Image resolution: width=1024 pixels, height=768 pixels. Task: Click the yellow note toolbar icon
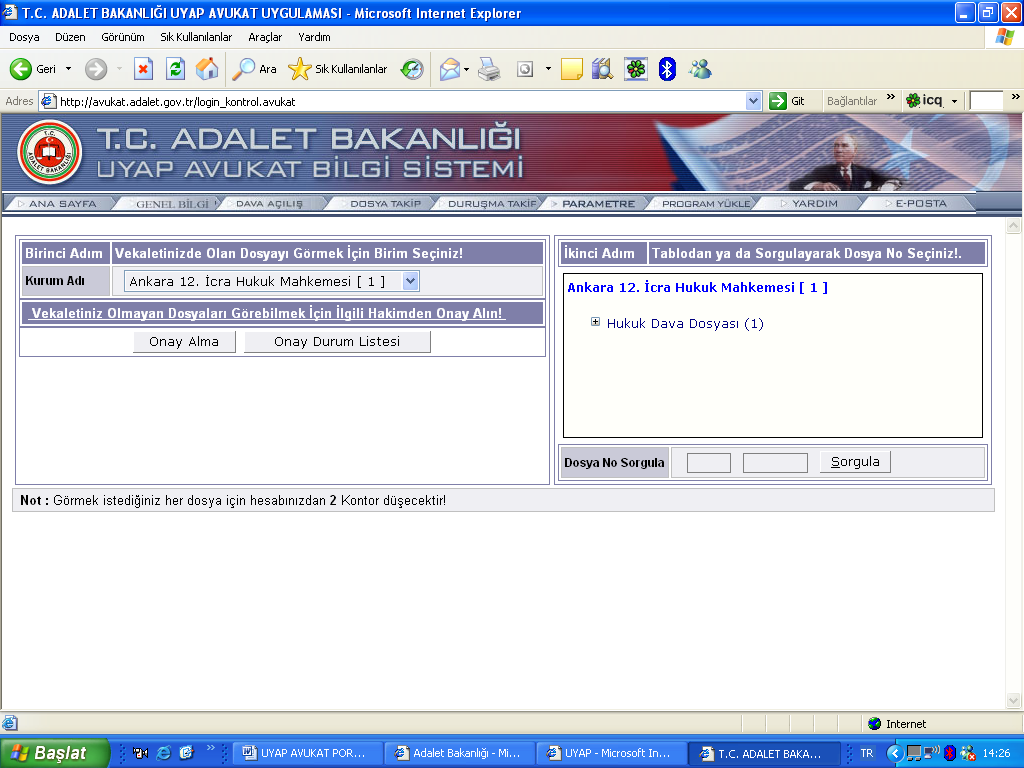[x=571, y=69]
